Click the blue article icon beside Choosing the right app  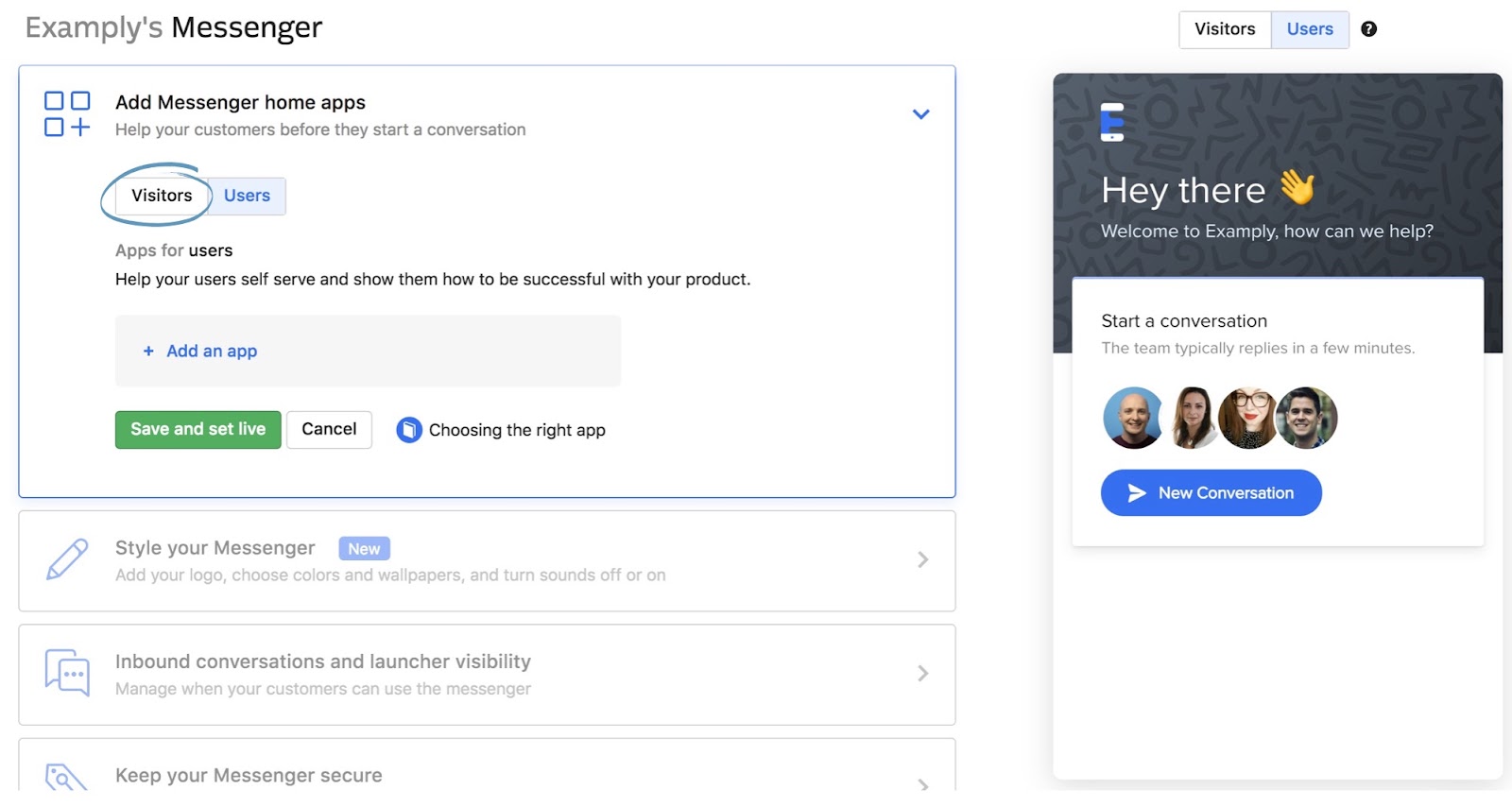coord(409,430)
